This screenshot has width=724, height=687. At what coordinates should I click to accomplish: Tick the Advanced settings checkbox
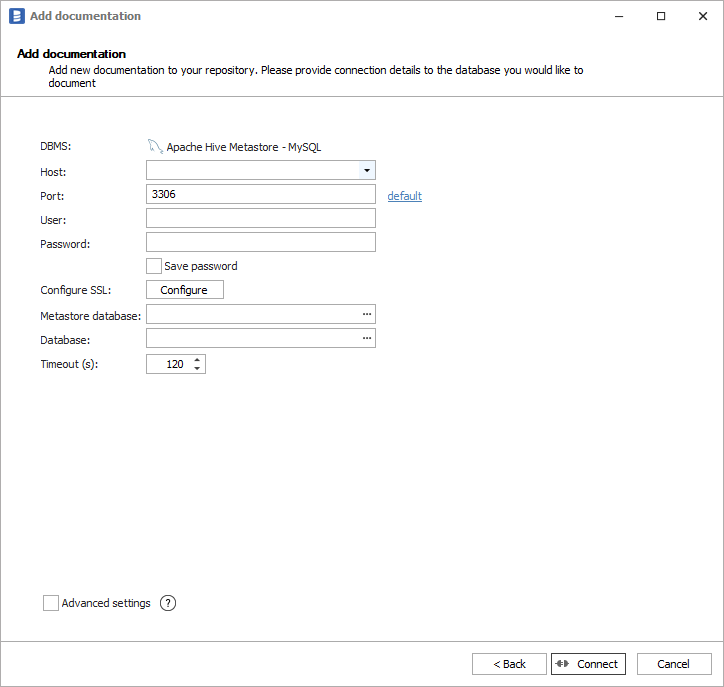[x=51, y=603]
